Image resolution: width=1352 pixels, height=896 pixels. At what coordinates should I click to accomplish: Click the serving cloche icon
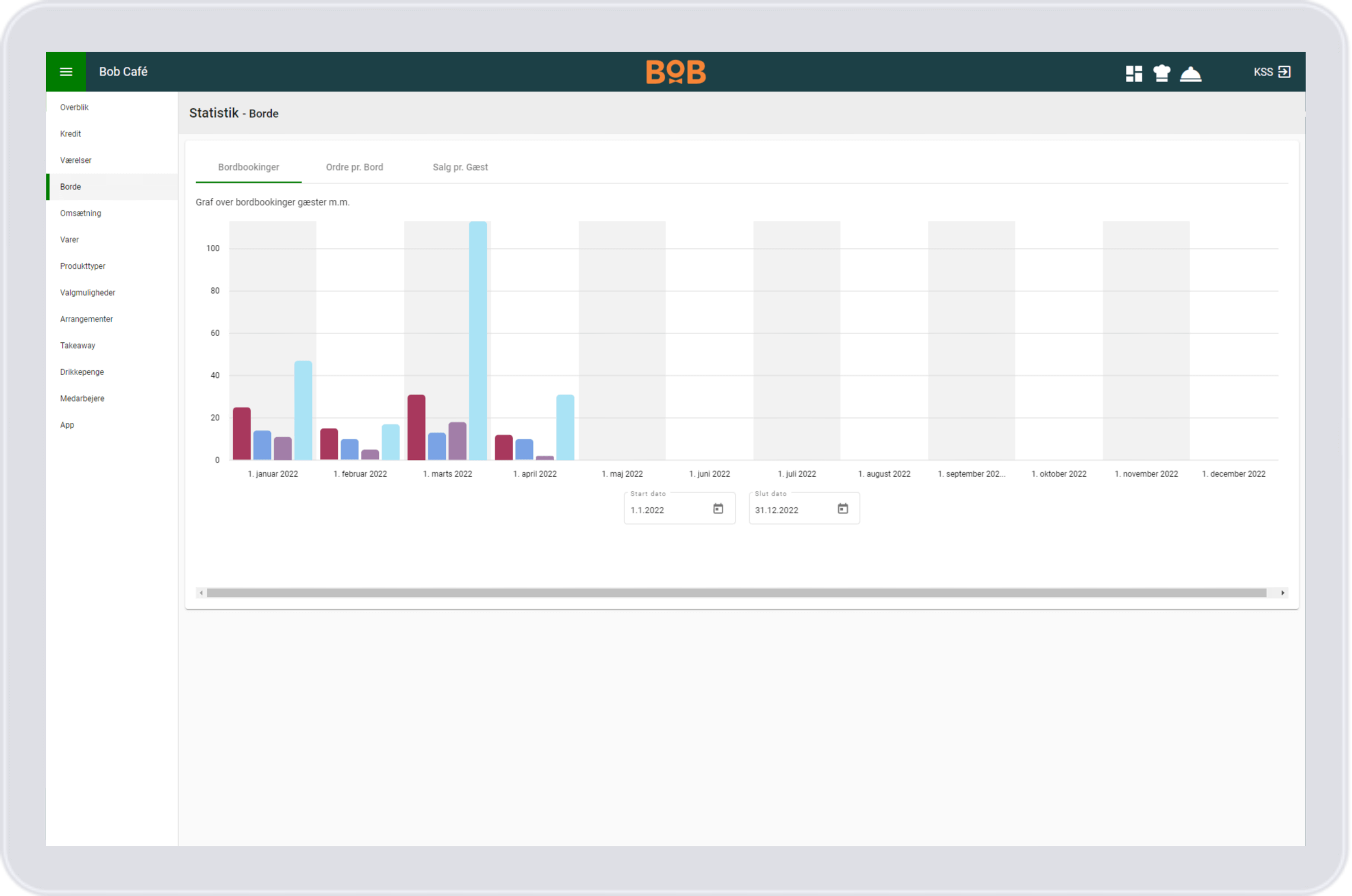click(1191, 73)
